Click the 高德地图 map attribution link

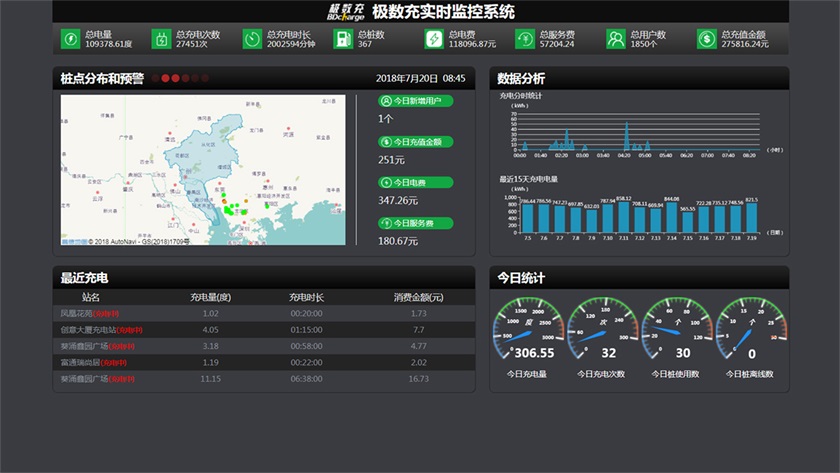73,241
